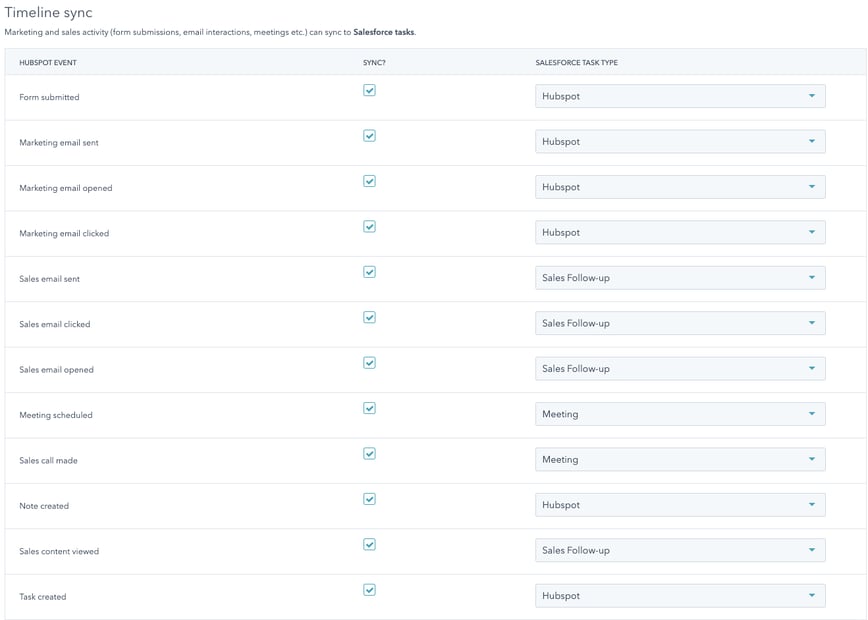
Task: Disable sync for Meeting scheduled
Action: (369, 408)
